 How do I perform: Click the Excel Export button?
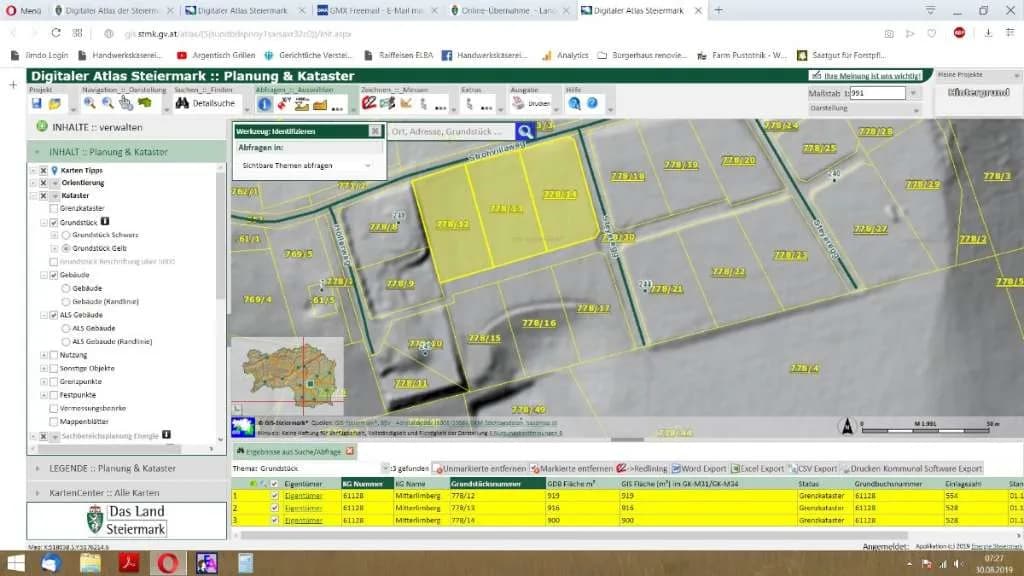point(758,468)
